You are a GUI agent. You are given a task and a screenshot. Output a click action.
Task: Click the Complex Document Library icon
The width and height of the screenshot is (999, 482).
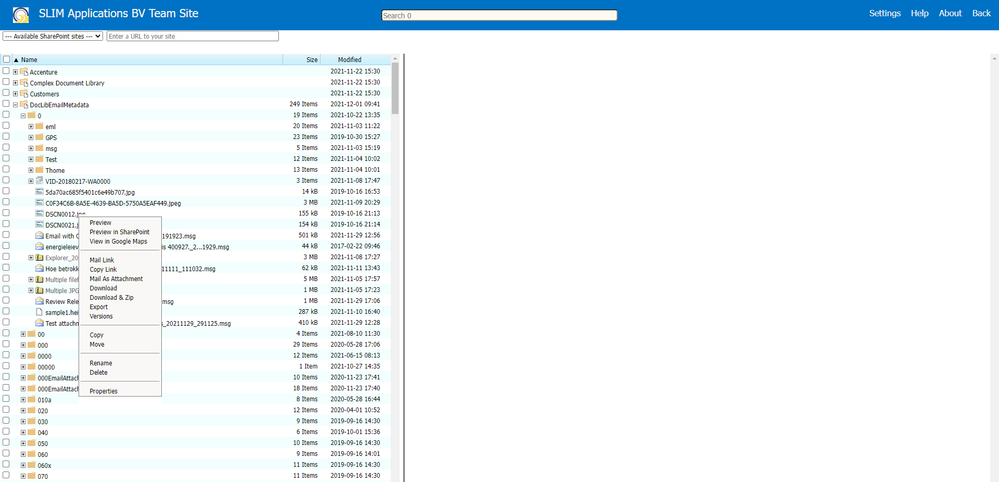tap(24, 83)
